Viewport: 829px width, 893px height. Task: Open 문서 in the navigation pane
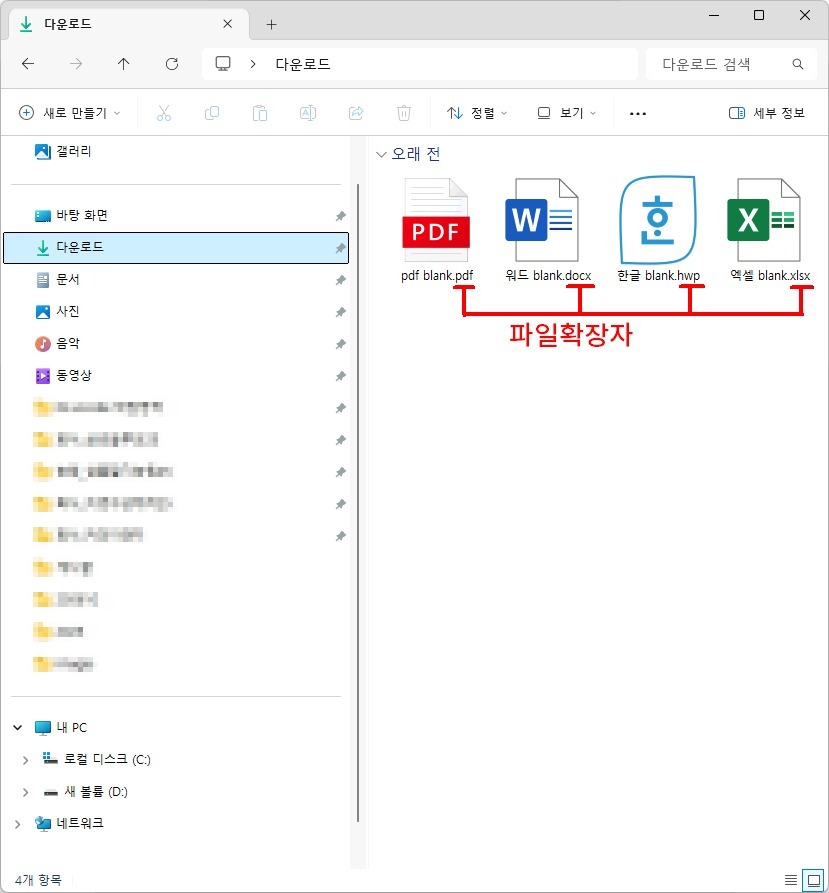pyautogui.click(x=58, y=280)
